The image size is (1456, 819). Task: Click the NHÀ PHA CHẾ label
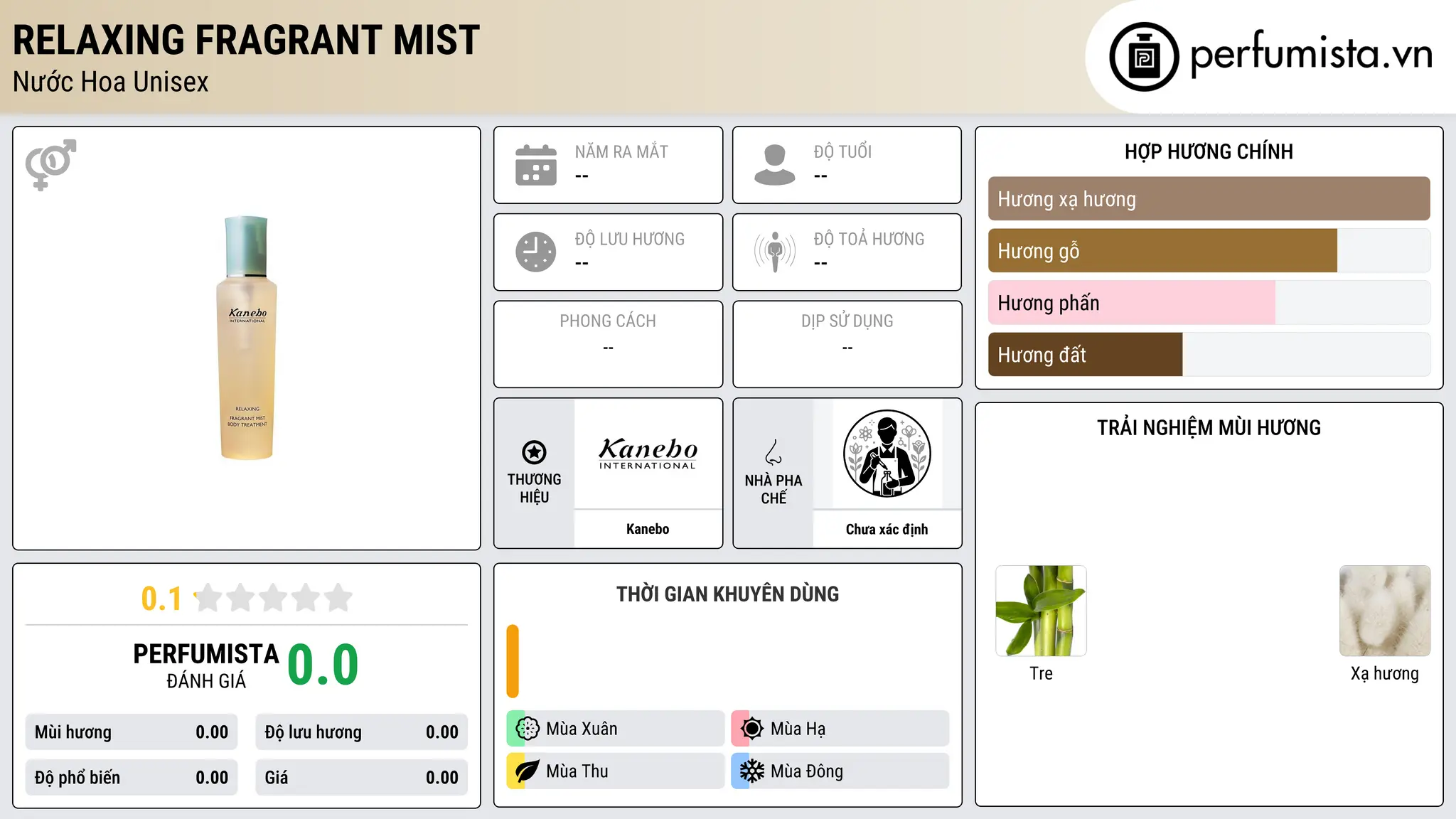[773, 489]
